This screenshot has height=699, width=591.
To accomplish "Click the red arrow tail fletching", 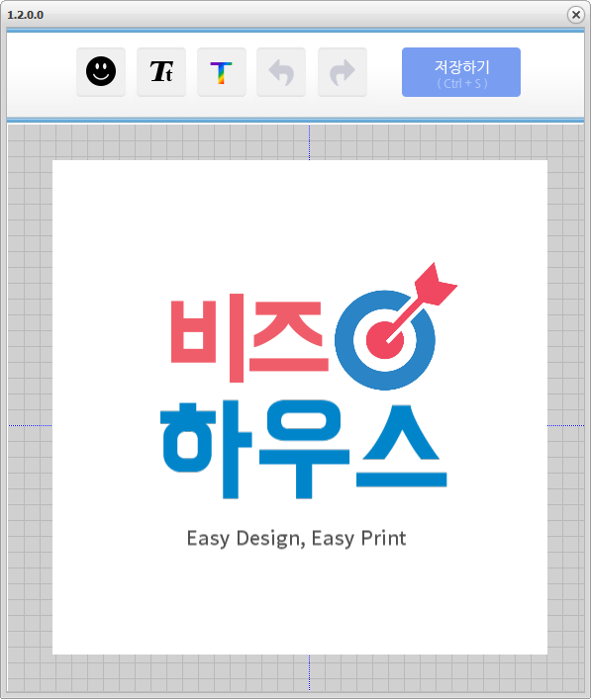I will pyautogui.click(x=436, y=284).
